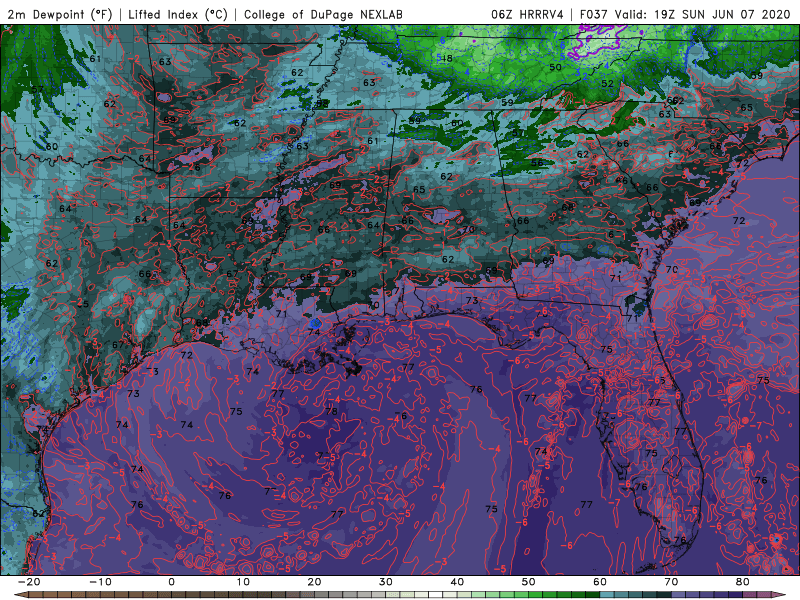
Task: Click the purple colorbar segment above "70"
Action: pos(679,595)
